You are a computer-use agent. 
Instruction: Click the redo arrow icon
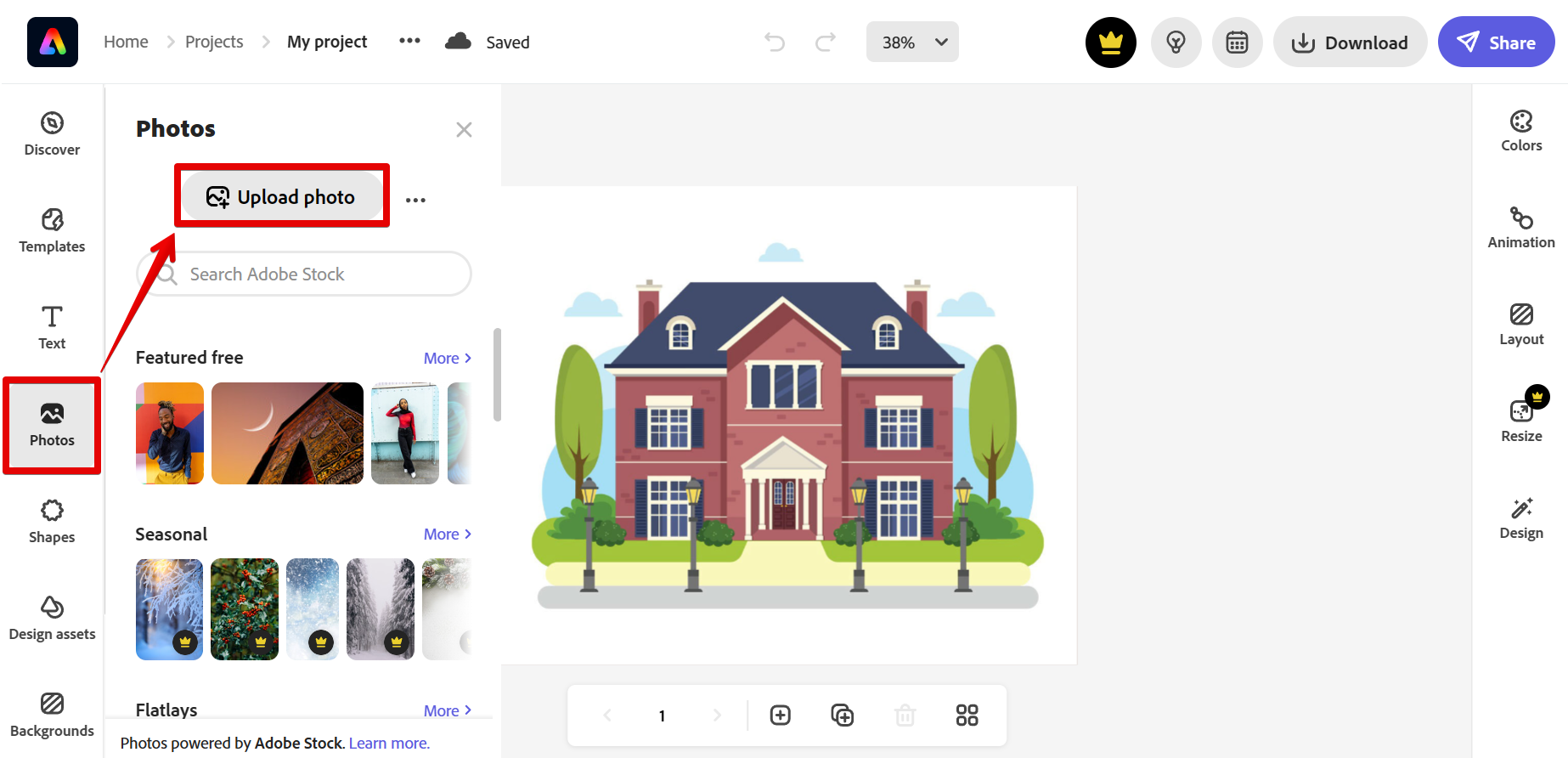pos(826,42)
